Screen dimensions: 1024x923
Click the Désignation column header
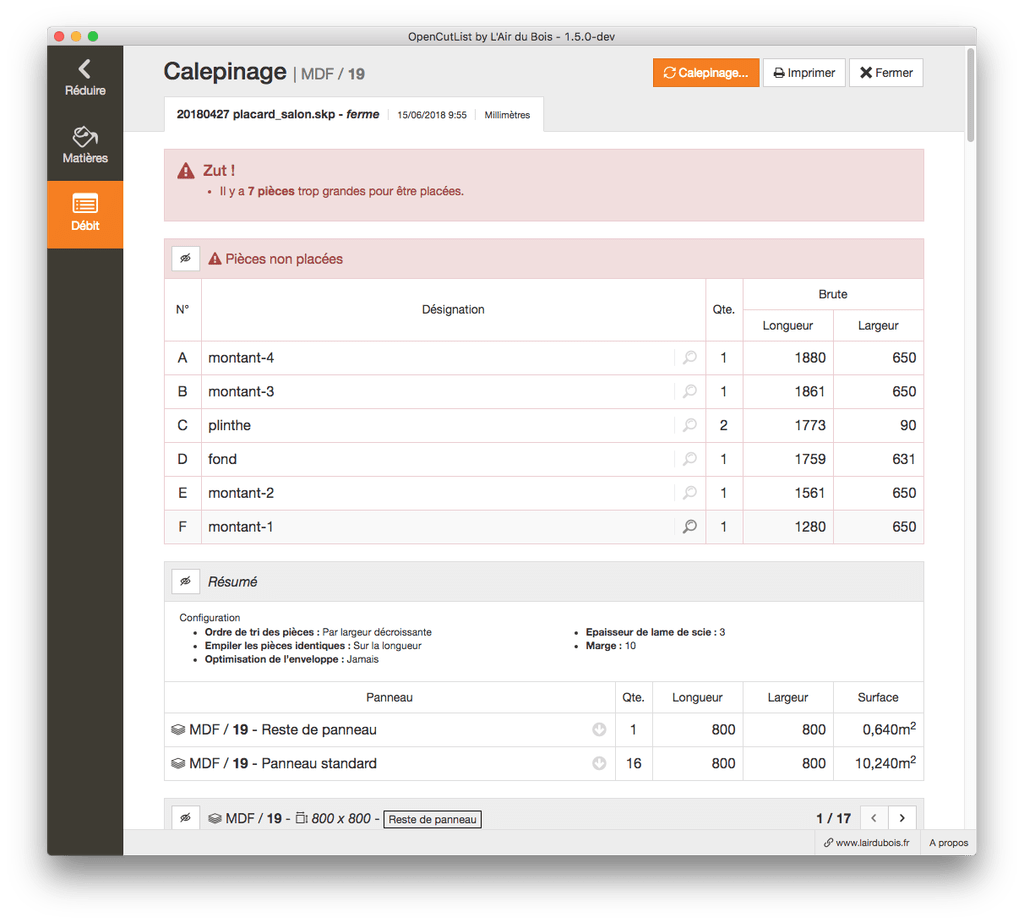tap(453, 310)
